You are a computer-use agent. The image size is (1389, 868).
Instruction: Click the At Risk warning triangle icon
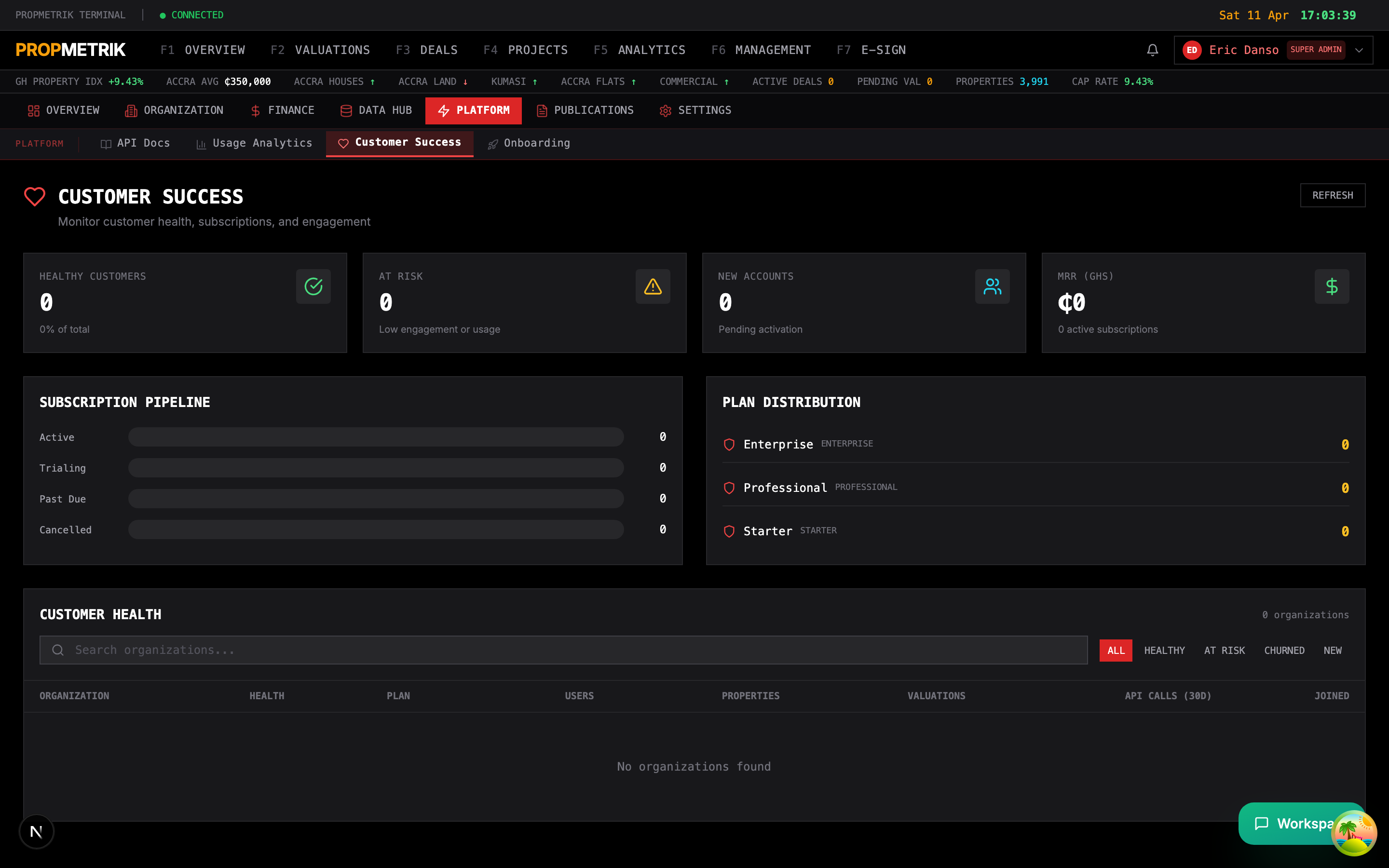click(653, 286)
